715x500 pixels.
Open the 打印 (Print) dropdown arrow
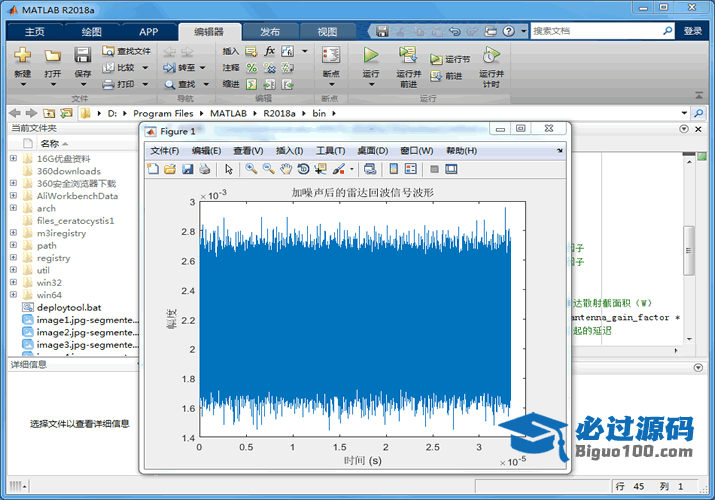145,84
